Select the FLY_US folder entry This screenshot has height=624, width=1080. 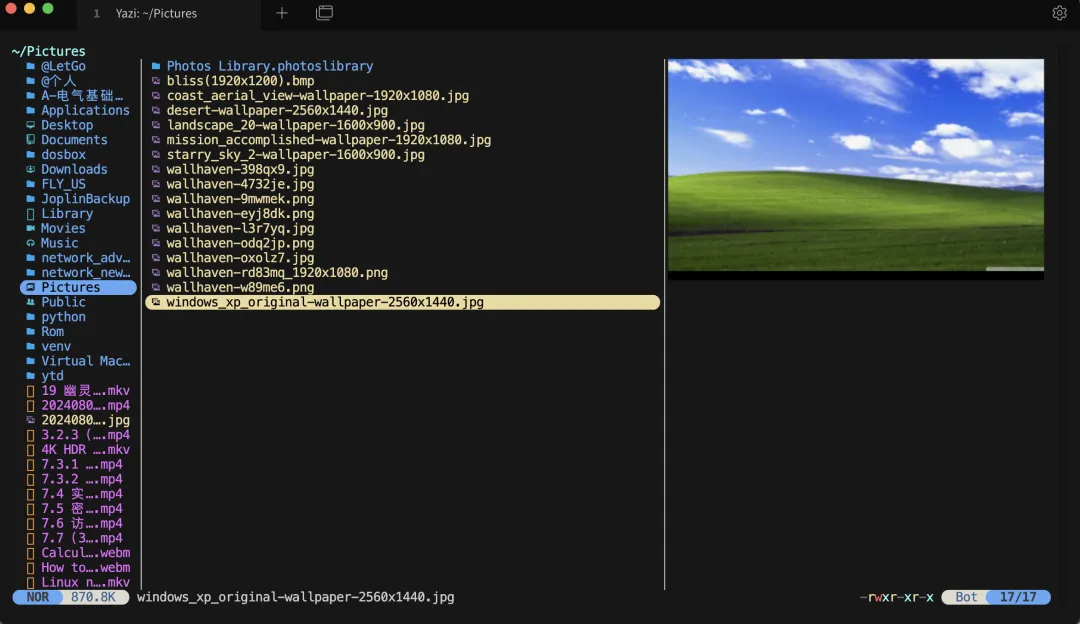[x=63, y=185]
